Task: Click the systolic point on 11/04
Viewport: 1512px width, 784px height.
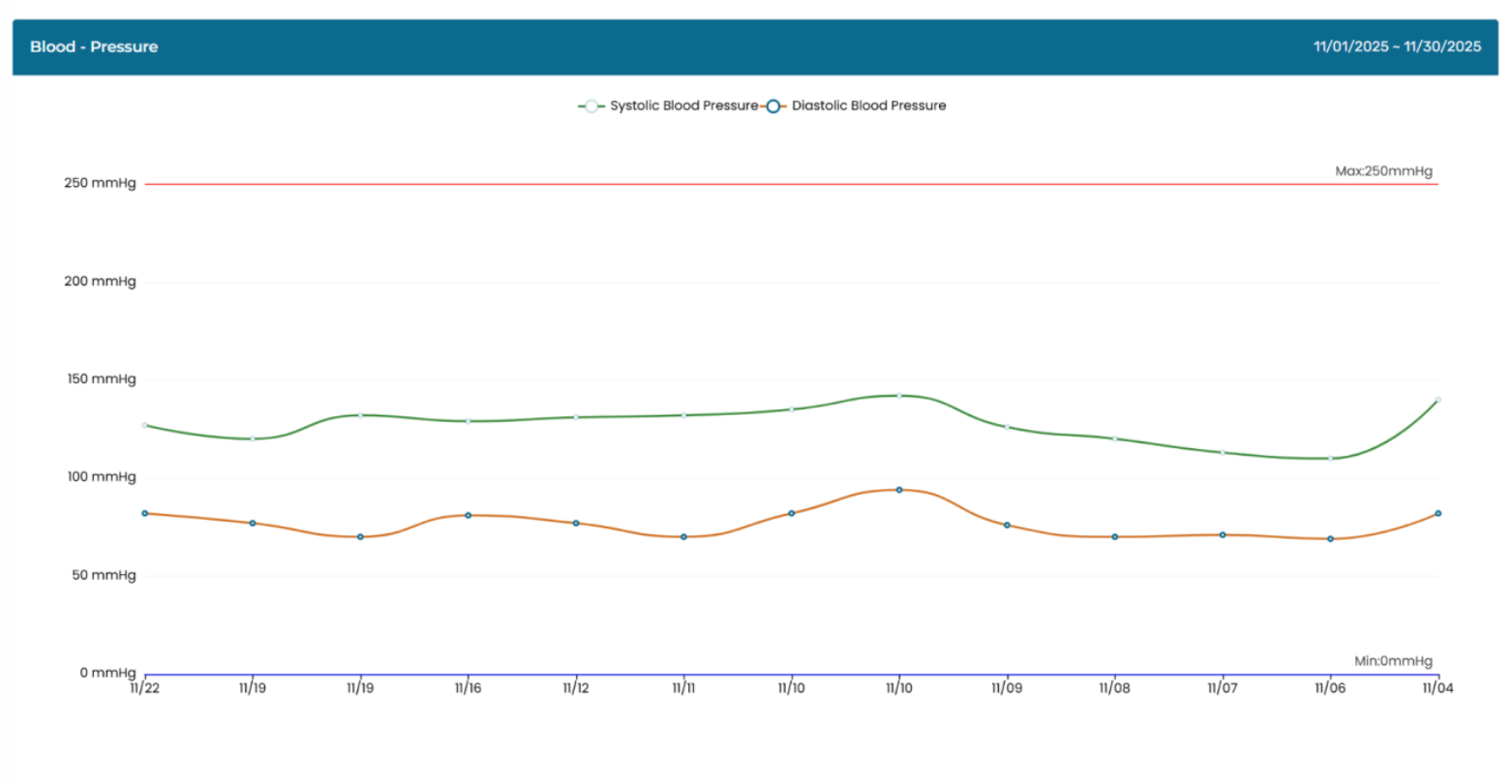Action: 1437,400
